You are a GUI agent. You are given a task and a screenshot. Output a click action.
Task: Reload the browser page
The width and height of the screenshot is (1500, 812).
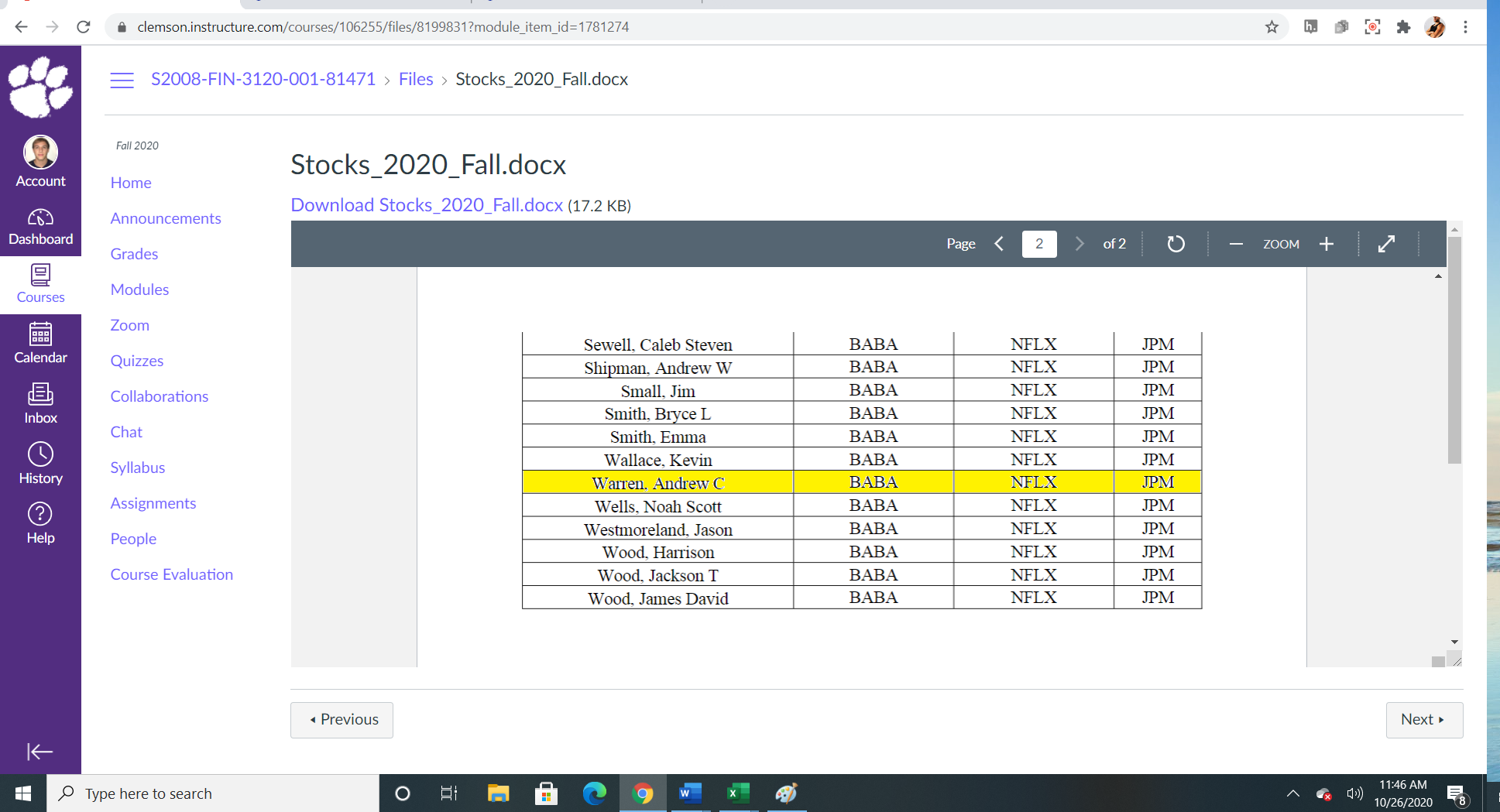[84, 27]
